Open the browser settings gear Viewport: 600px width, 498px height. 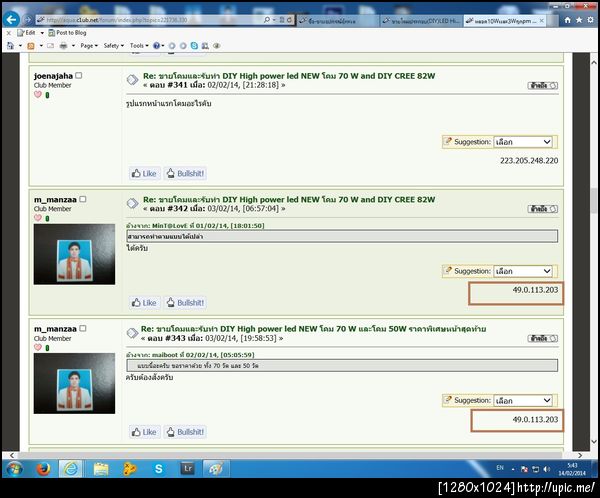tap(590, 20)
